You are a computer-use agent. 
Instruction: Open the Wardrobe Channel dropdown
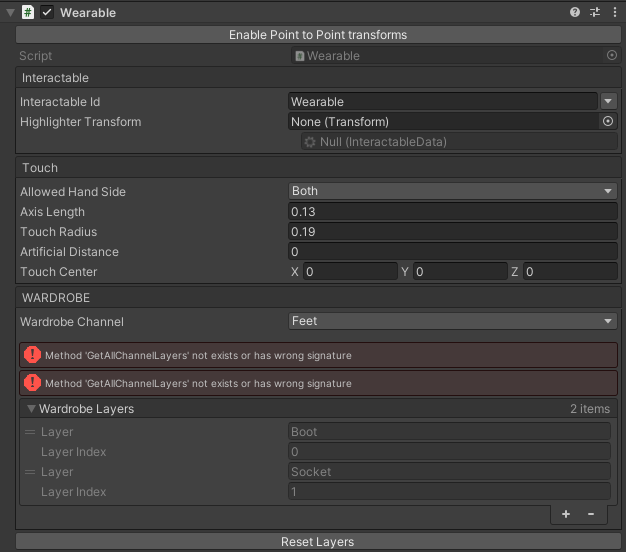tap(453, 321)
